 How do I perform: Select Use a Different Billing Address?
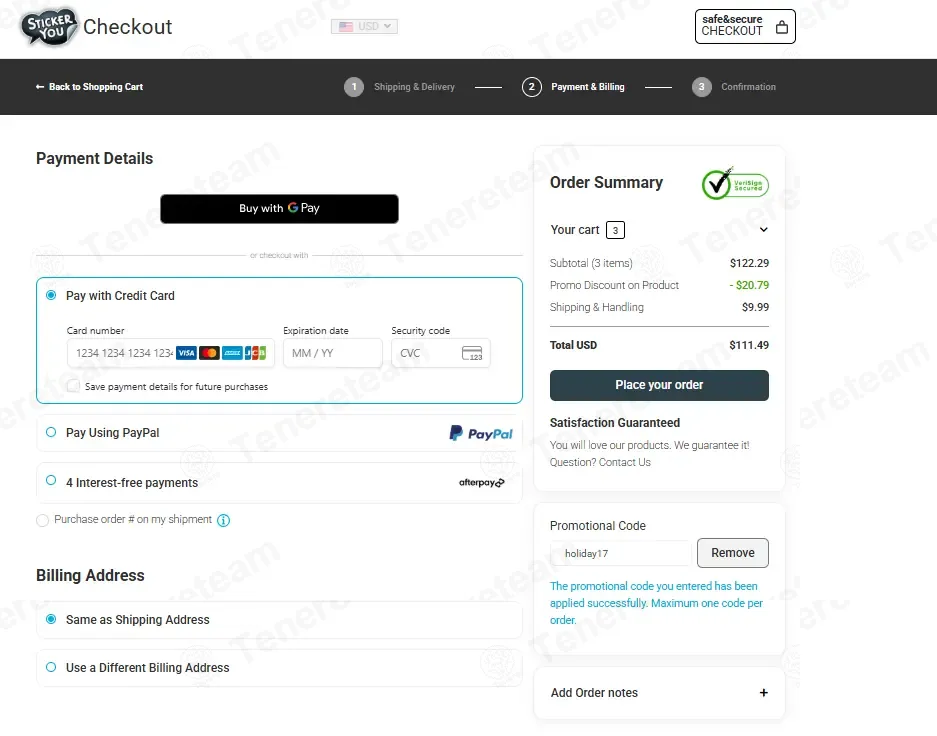click(51, 667)
